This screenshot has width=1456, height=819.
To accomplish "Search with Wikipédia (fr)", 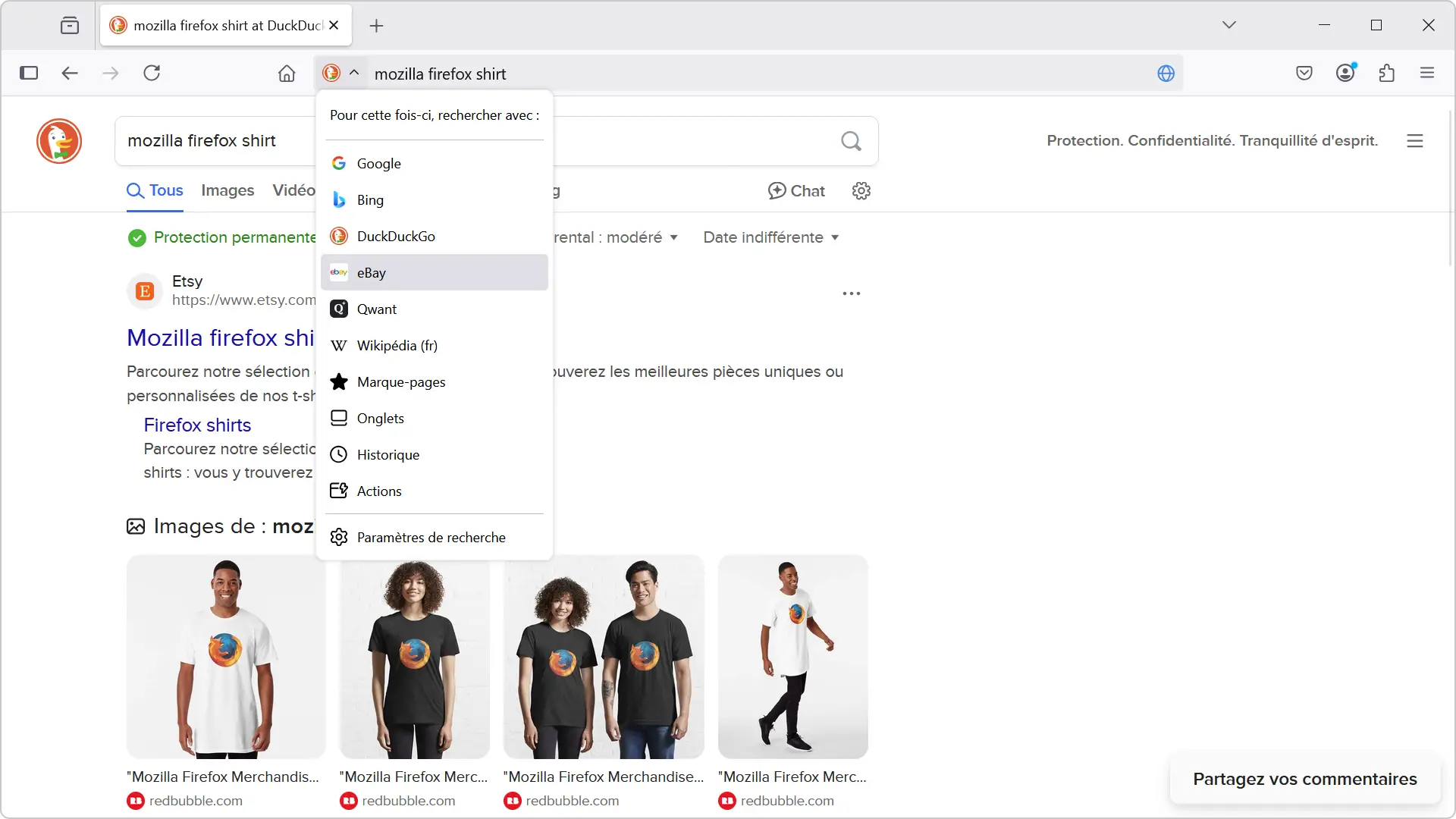I will tap(435, 345).
